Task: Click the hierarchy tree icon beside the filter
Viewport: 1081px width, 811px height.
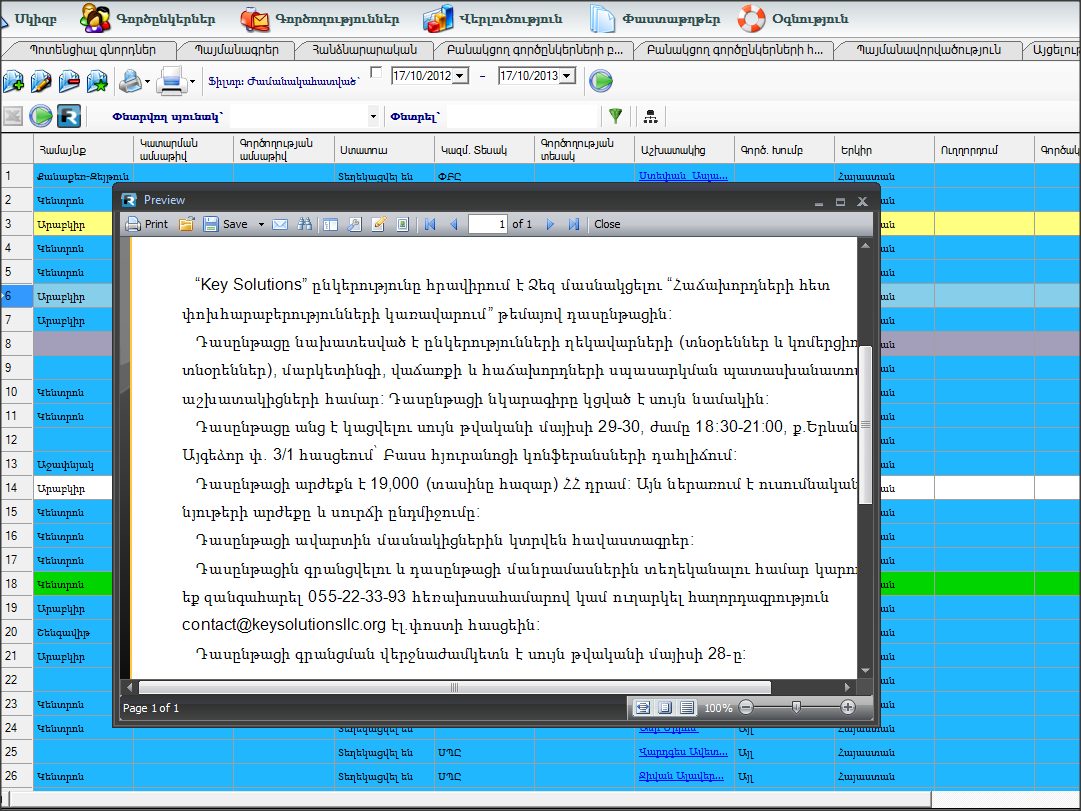Action: pyautogui.click(x=651, y=116)
